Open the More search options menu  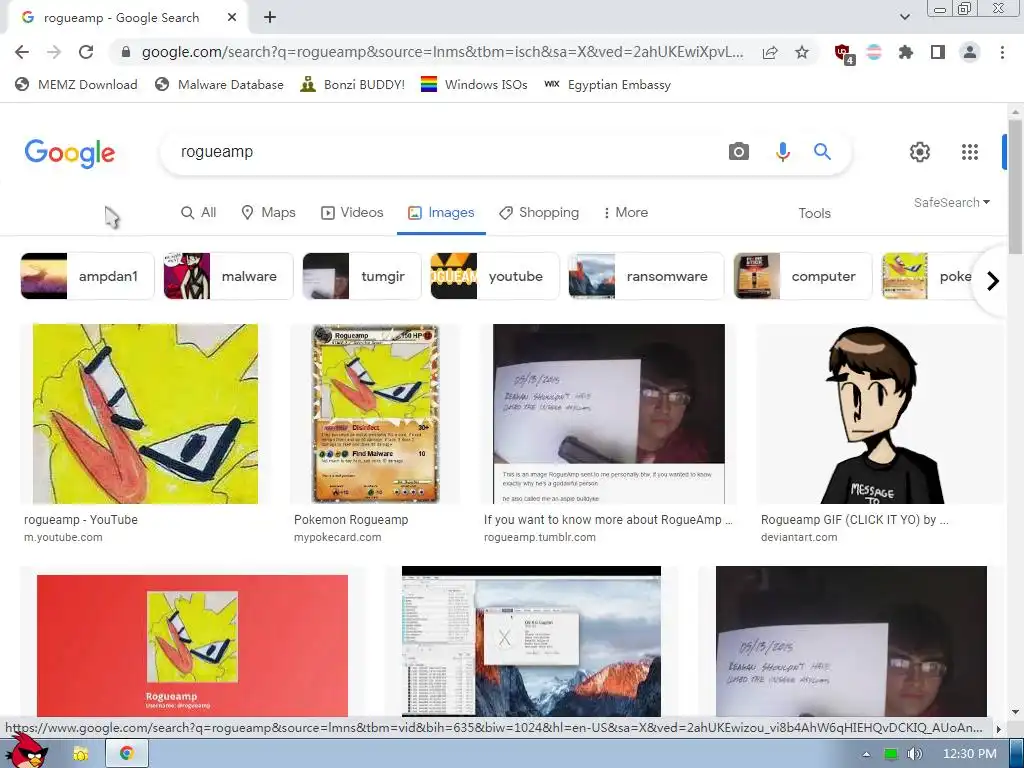pyautogui.click(x=625, y=212)
